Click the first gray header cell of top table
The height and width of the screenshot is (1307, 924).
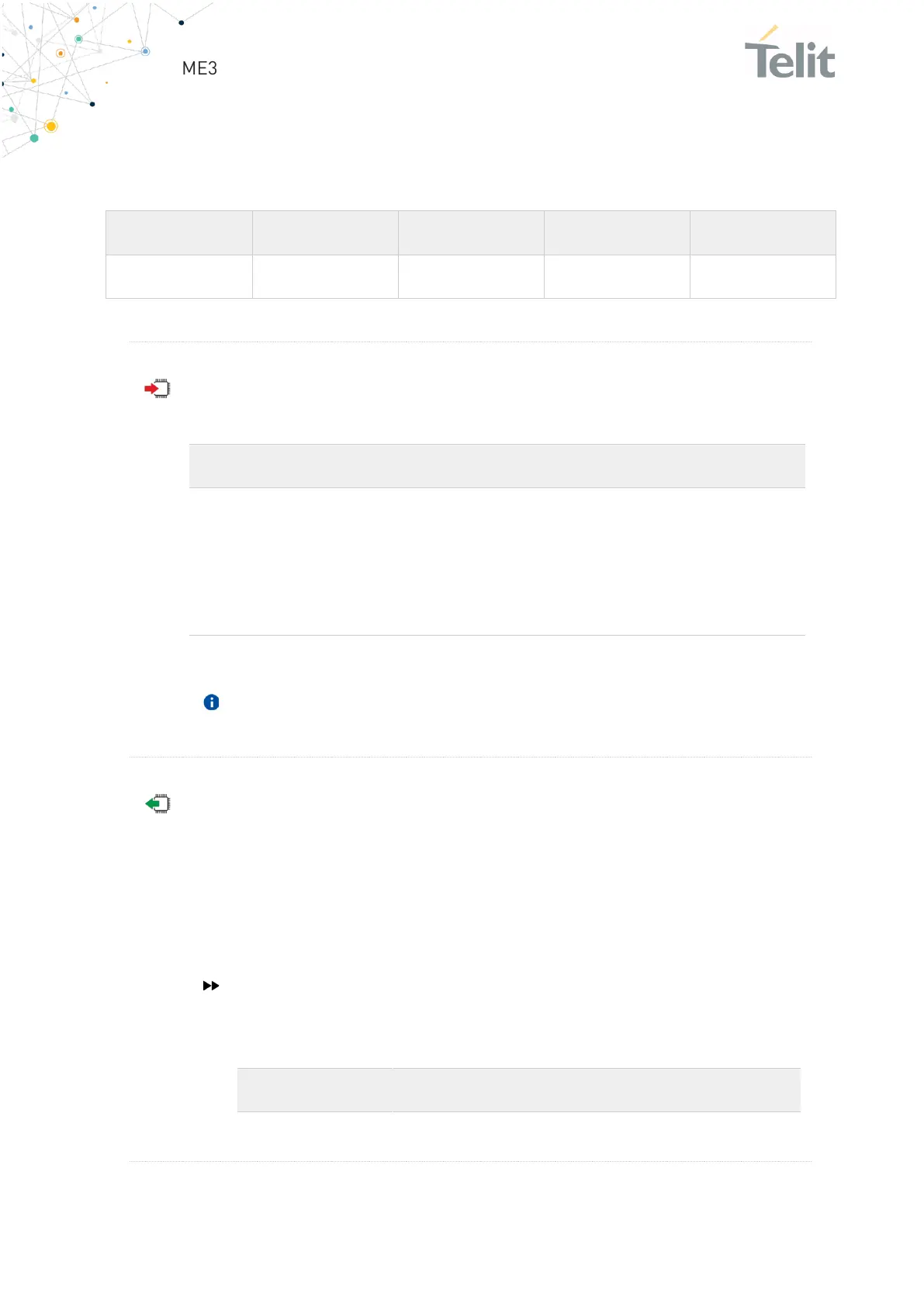(x=179, y=233)
